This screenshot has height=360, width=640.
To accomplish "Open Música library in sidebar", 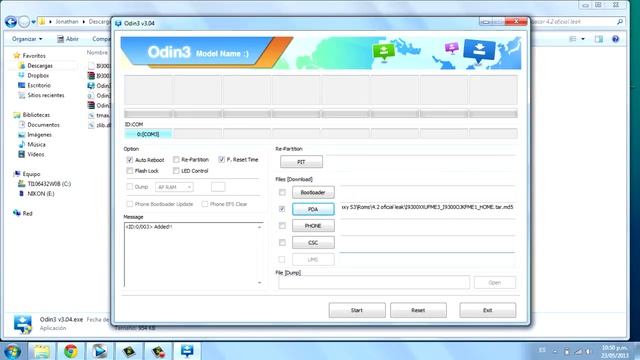I will point(36,144).
